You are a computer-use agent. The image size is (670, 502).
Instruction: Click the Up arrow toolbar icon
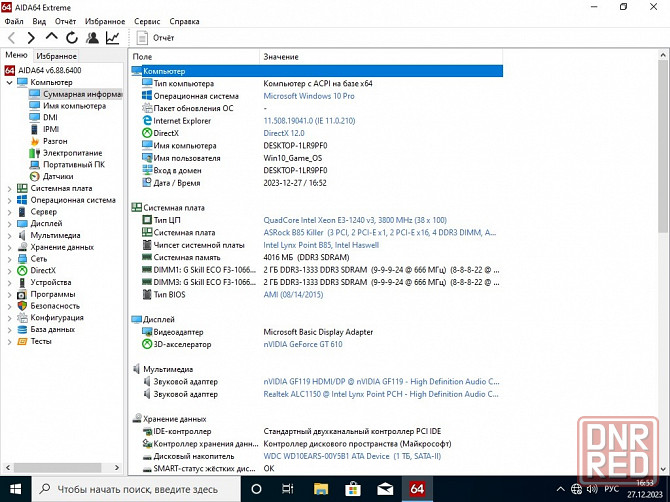click(52, 38)
